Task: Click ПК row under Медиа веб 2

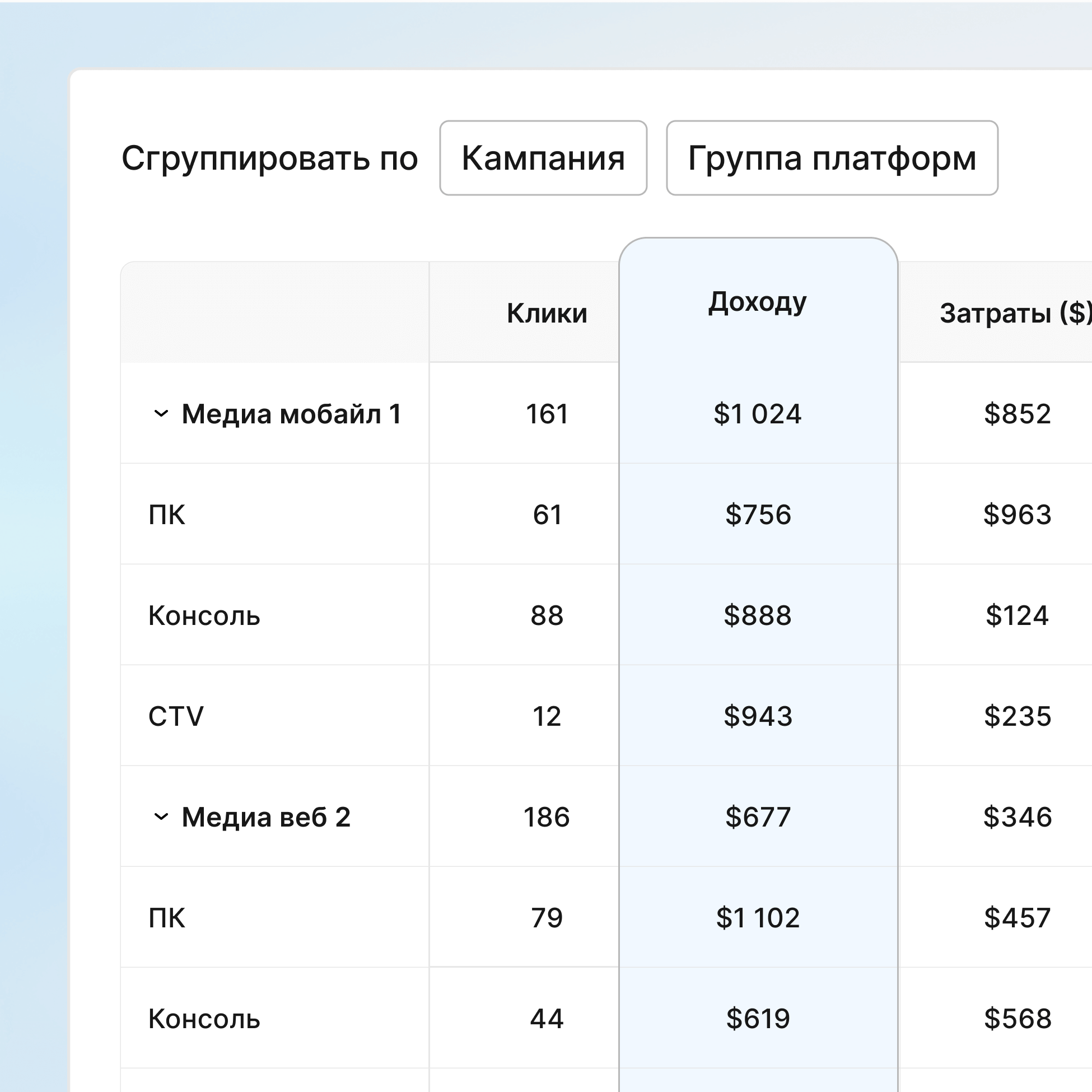Action: pyautogui.click(x=167, y=917)
